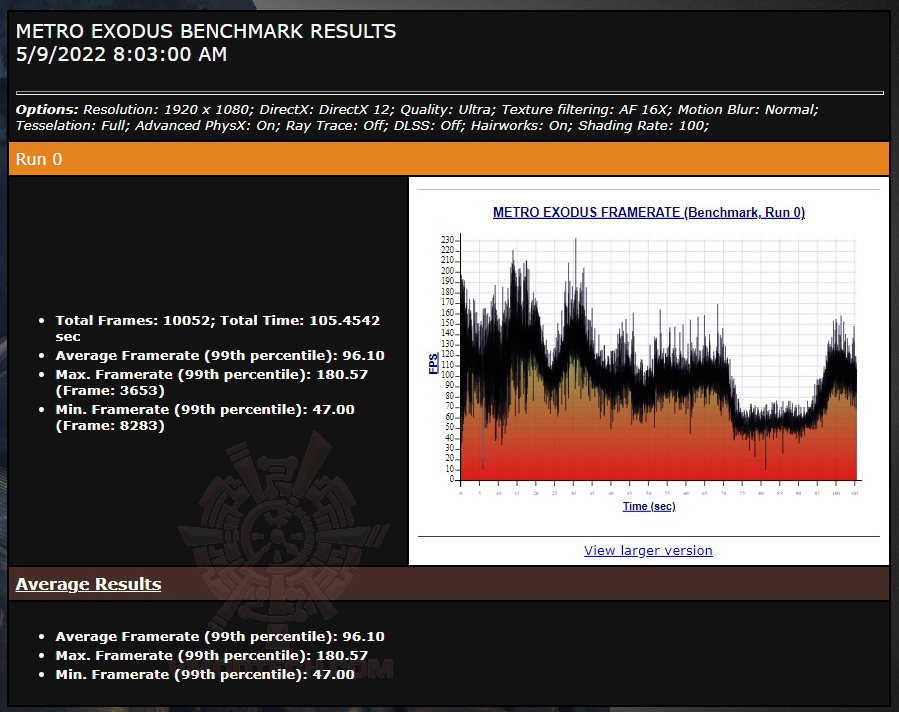
Task: Select Average Results Max. Framerate line
Action: (212, 655)
